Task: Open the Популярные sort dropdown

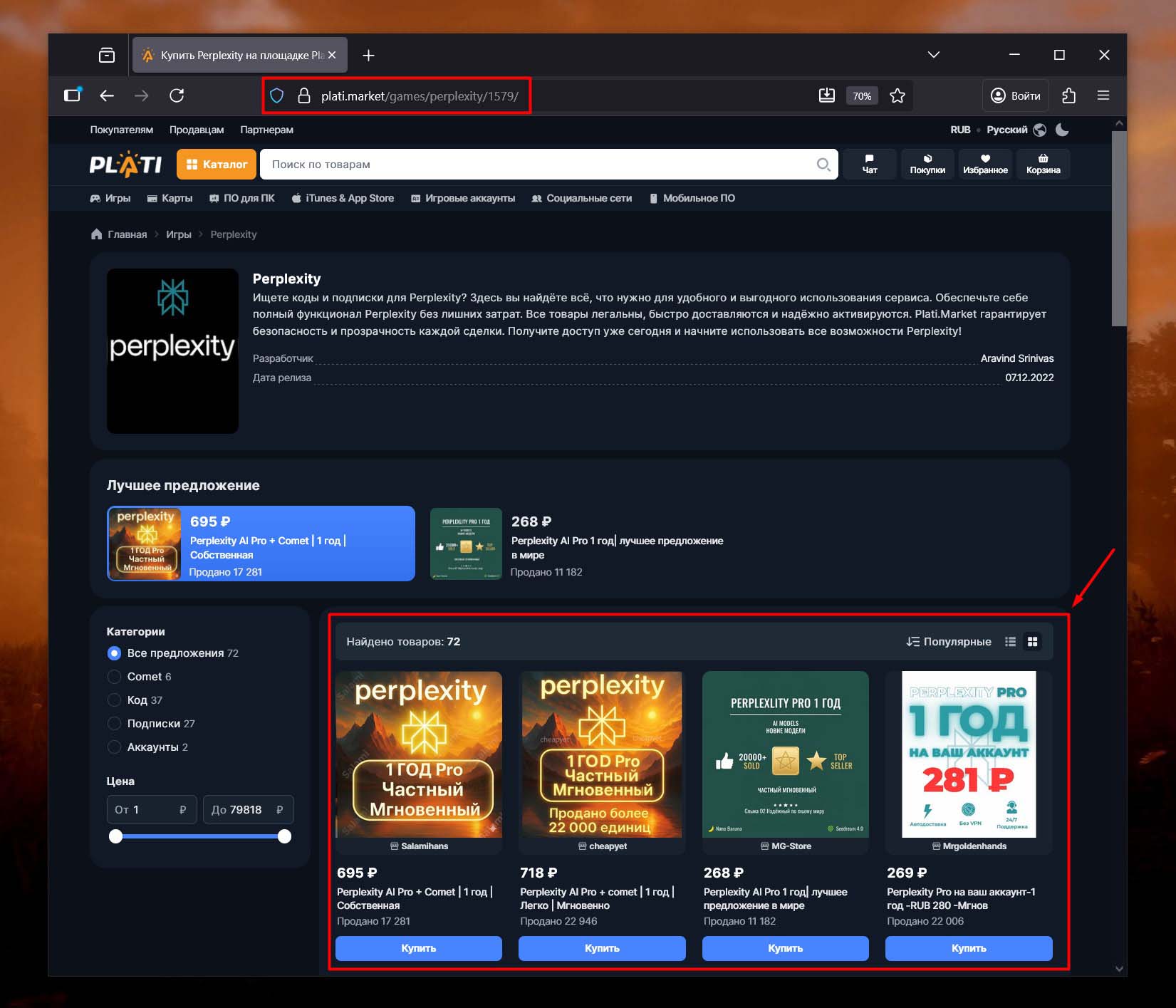Action: click(x=949, y=642)
